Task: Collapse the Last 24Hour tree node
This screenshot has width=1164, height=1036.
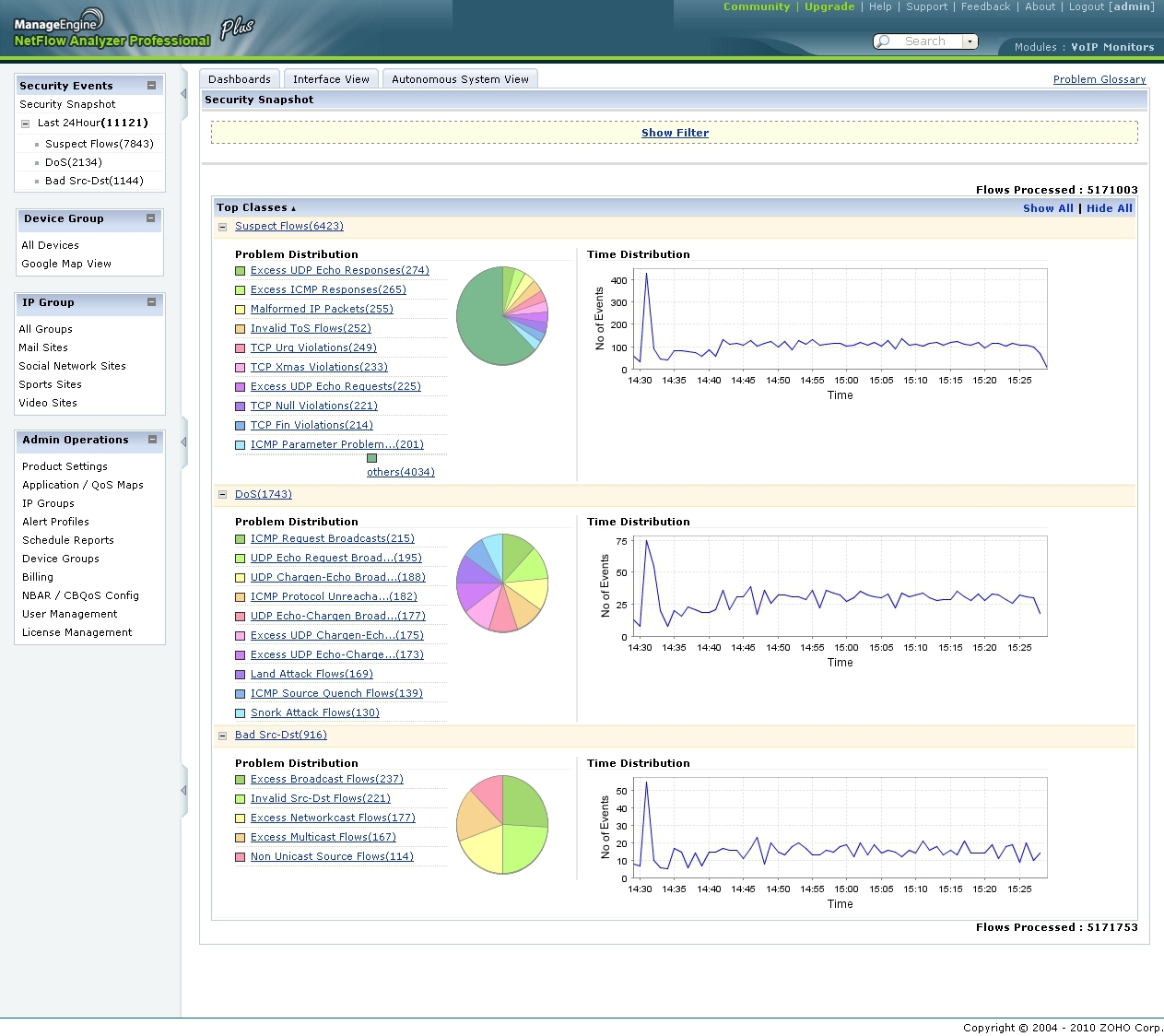Action: point(25,124)
